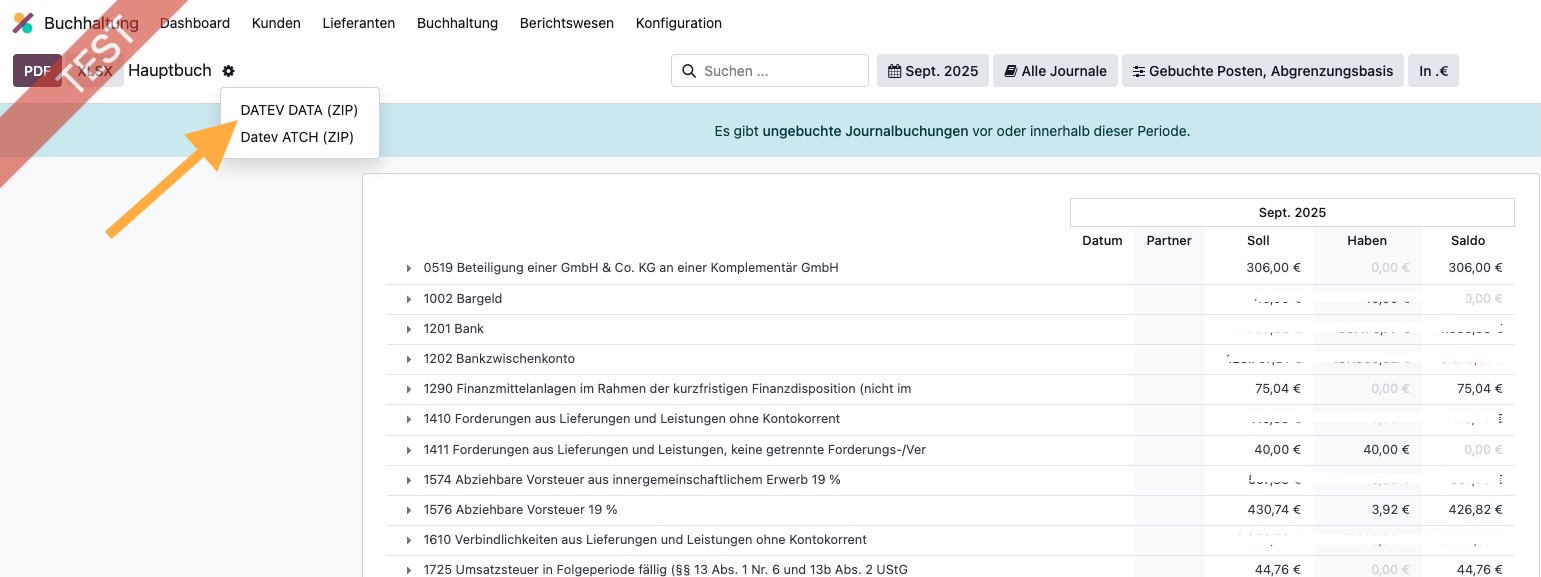The width and height of the screenshot is (1541, 577).
Task: Open the gear settings icon next to Hauptbuch
Action: tap(228, 71)
